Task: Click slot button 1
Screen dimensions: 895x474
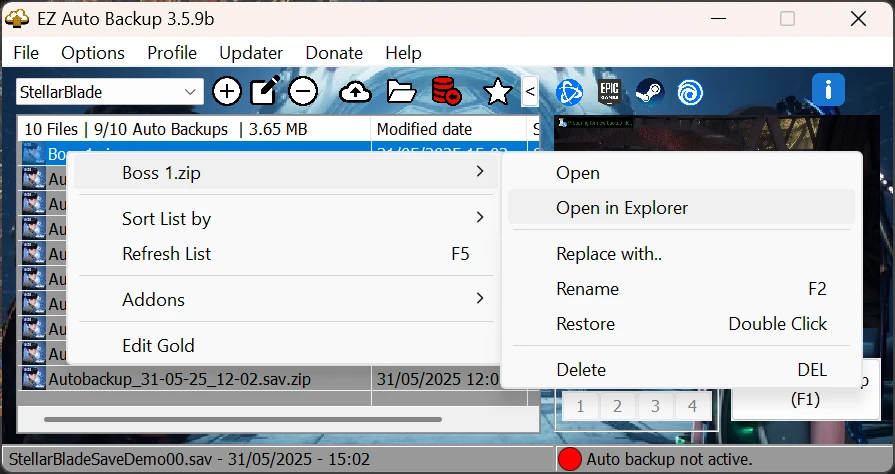Action: (x=580, y=406)
